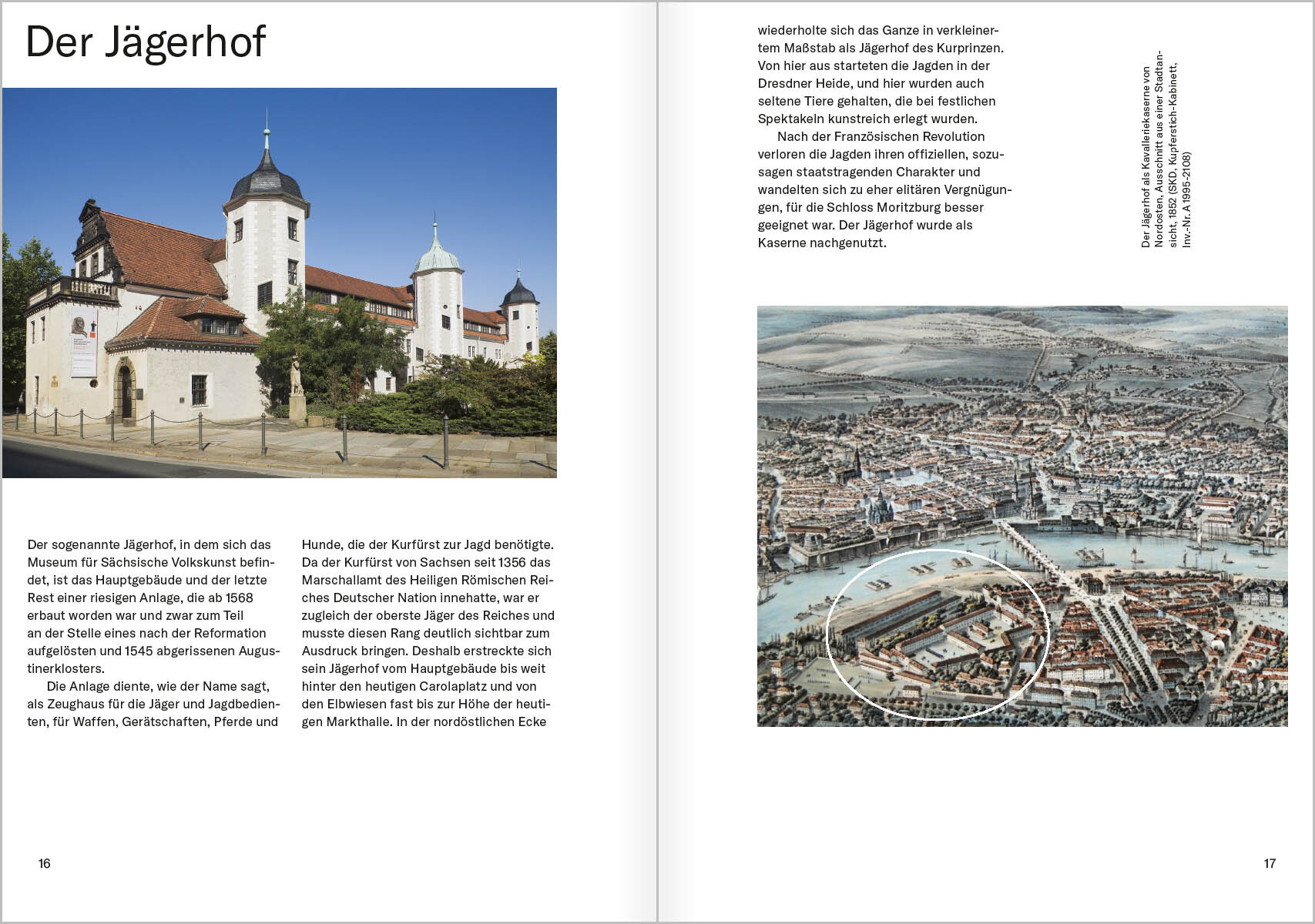Screen dimensions: 1315x924
Task: Click the "Der Jägerhof" page heading
Action: (146, 42)
